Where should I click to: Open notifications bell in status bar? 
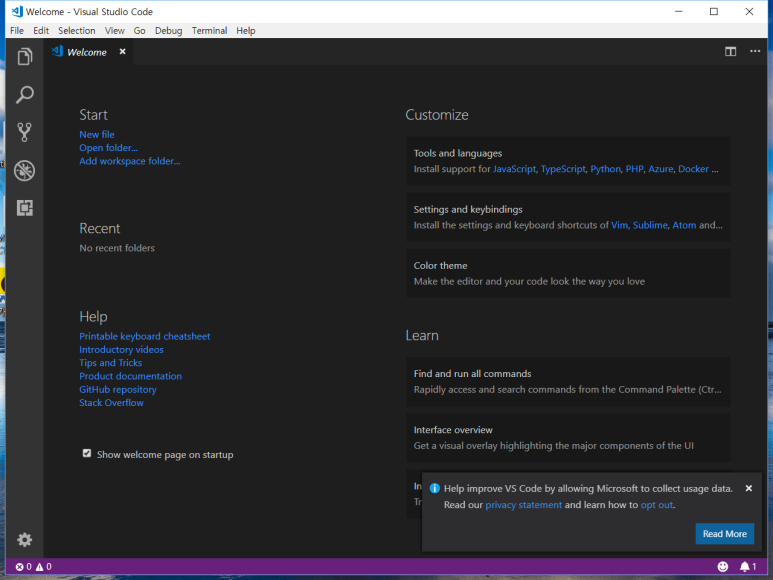point(747,567)
